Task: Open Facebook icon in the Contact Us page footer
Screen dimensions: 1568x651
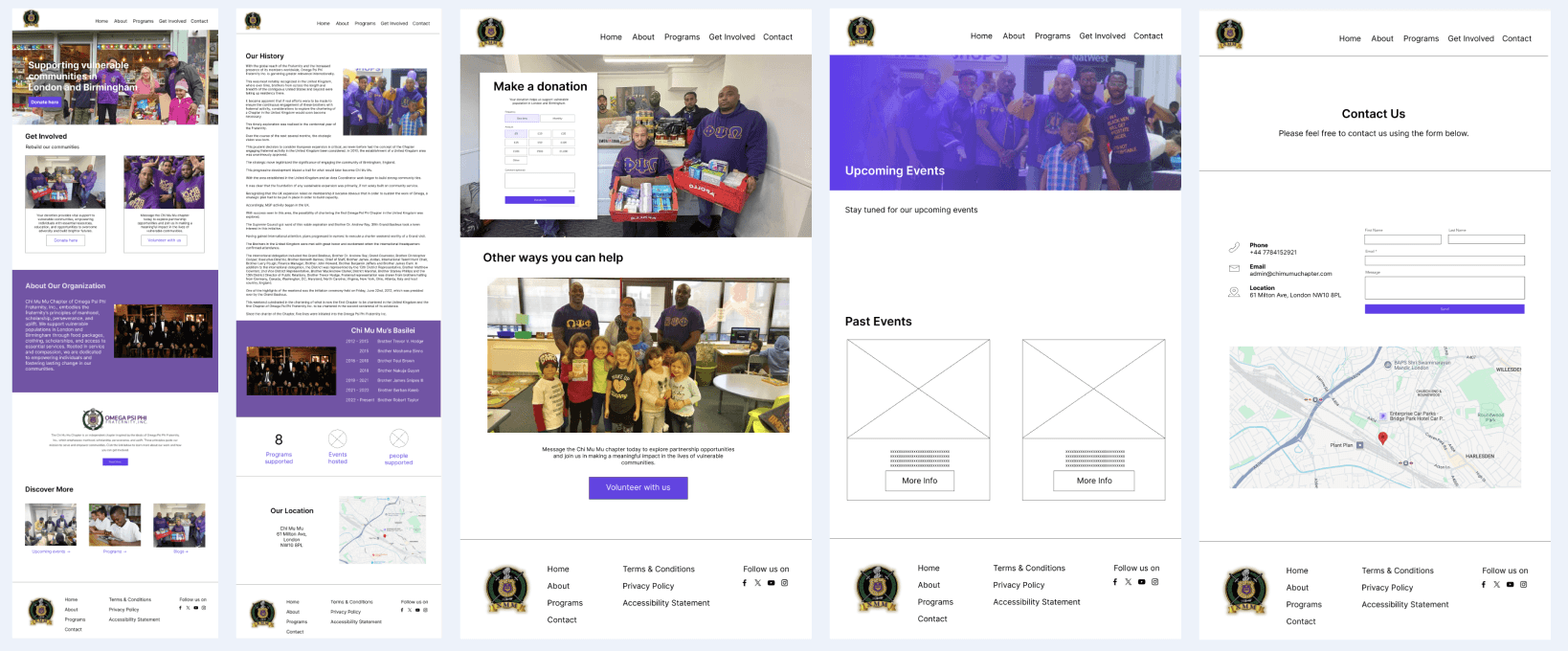Action: pos(1484,584)
